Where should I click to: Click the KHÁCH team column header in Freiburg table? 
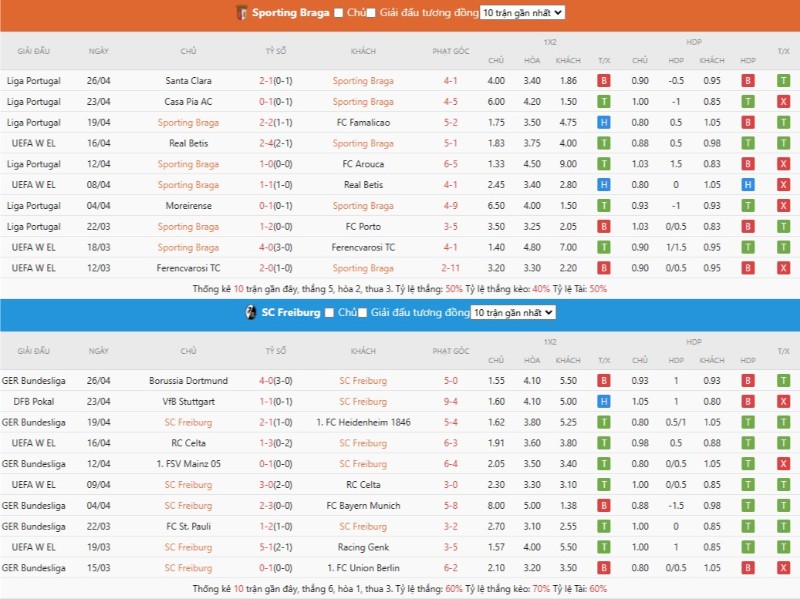pyautogui.click(x=363, y=351)
